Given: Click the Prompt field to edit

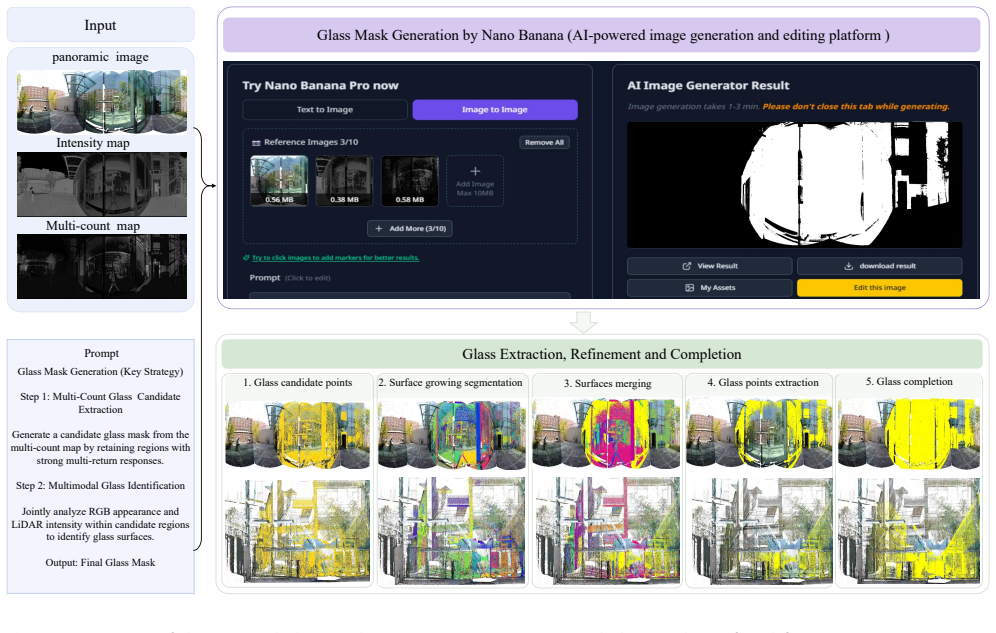Looking at the screenshot, I should pos(410,296).
